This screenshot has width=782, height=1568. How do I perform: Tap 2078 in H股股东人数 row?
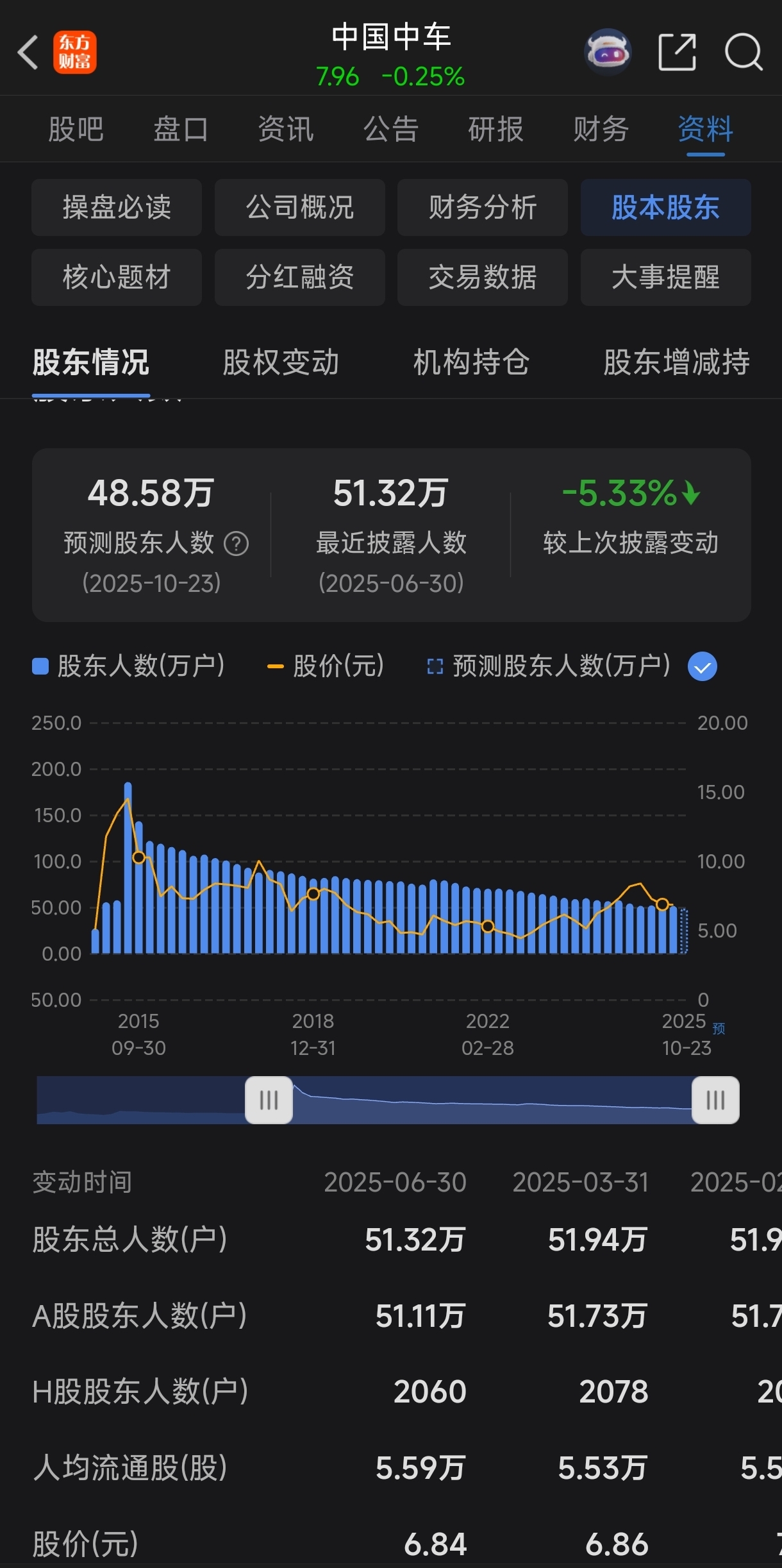[614, 1392]
